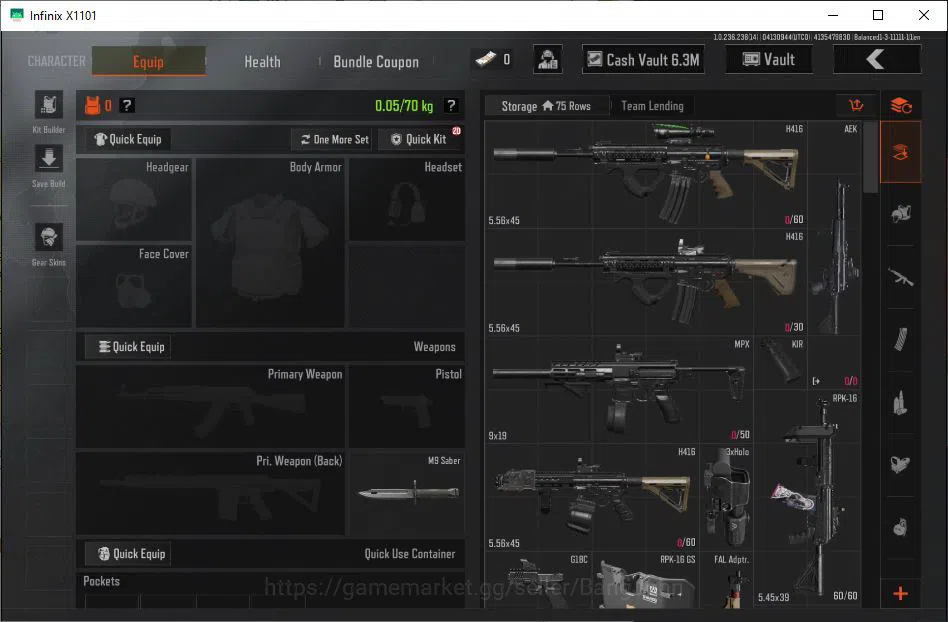Click the Save Build download icon
Image resolution: width=948 pixels, height=622 pixels.
coord(48,160)
